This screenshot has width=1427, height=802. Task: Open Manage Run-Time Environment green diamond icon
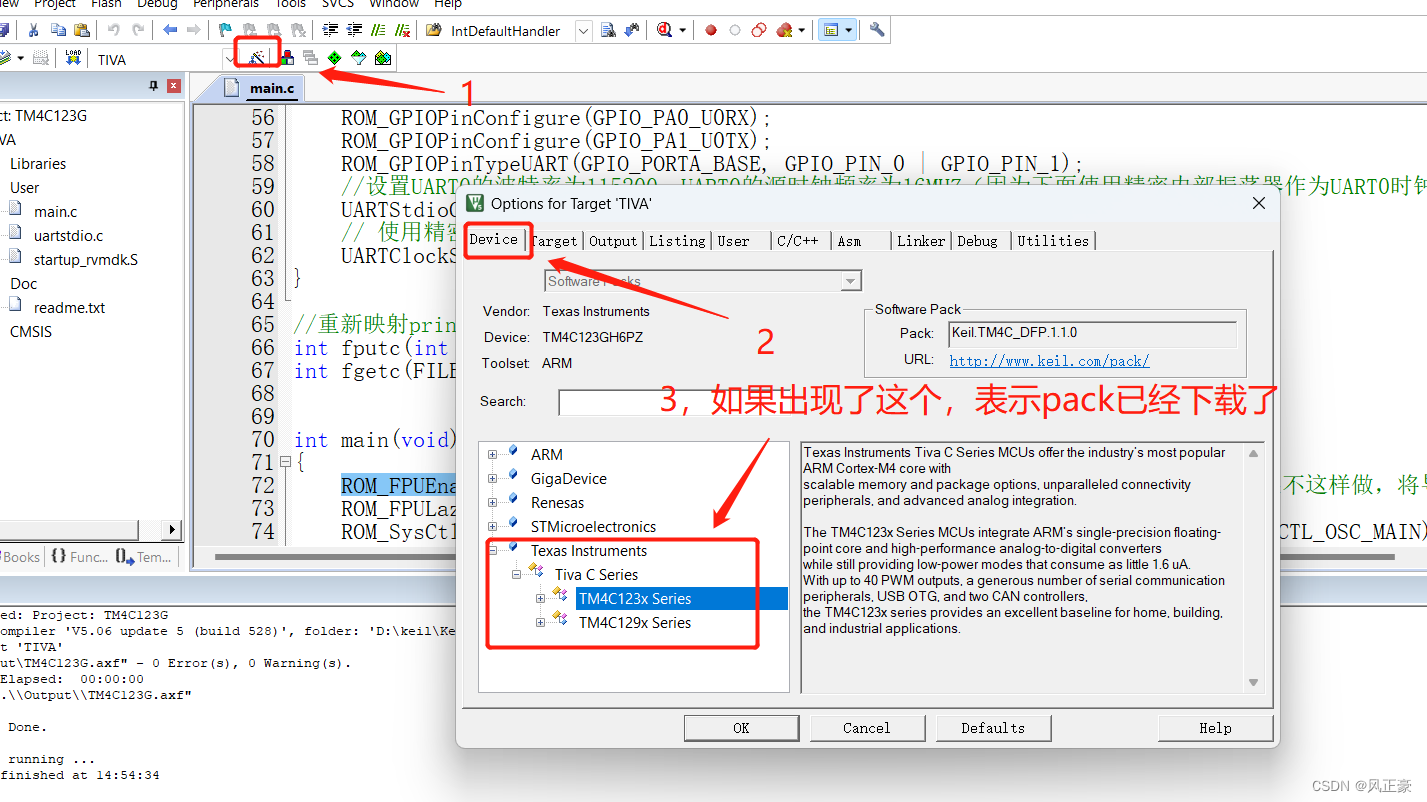click(334, 58)
